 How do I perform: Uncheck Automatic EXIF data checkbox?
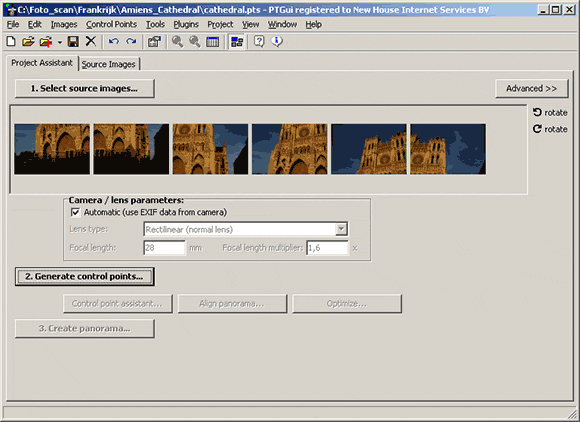point(75,212)
